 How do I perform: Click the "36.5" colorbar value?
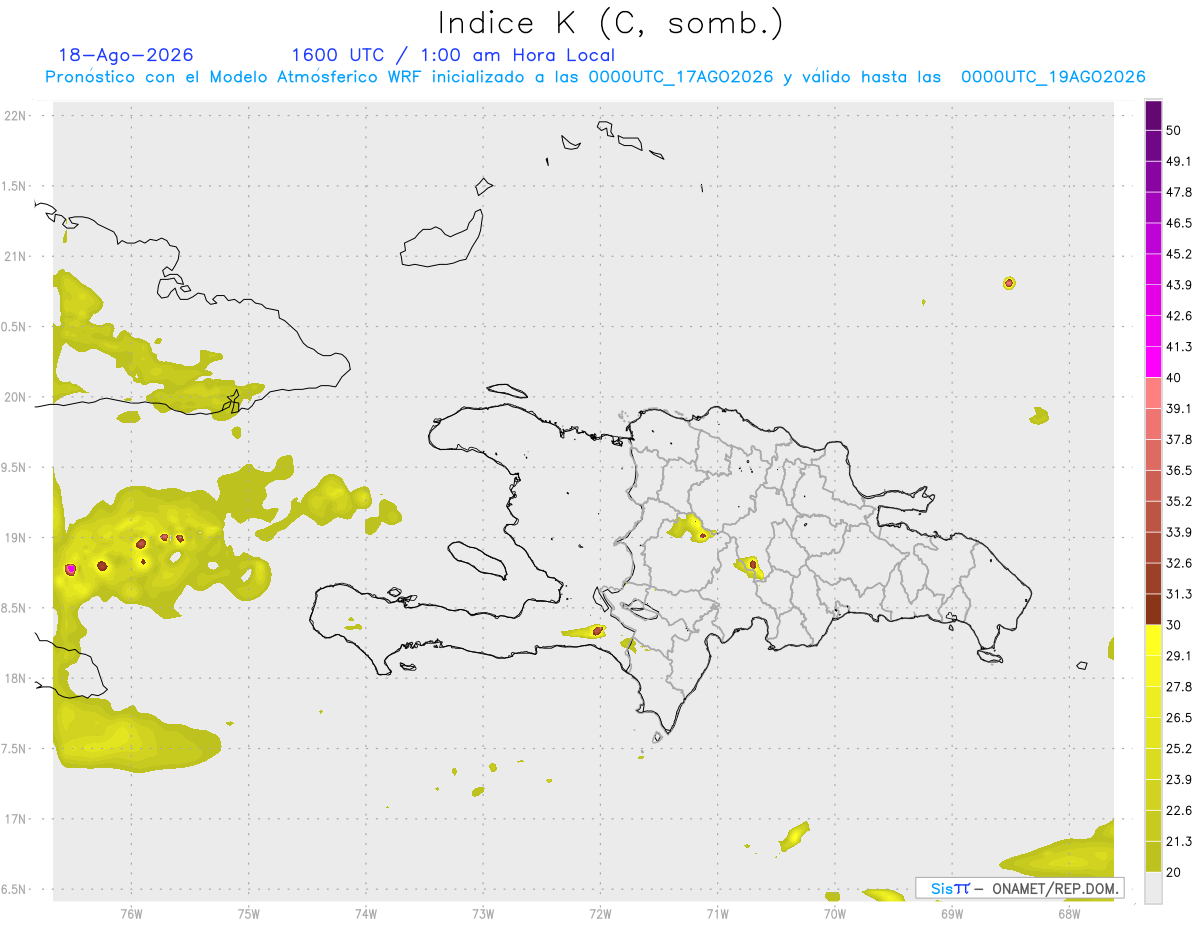tap(1179, 470)
